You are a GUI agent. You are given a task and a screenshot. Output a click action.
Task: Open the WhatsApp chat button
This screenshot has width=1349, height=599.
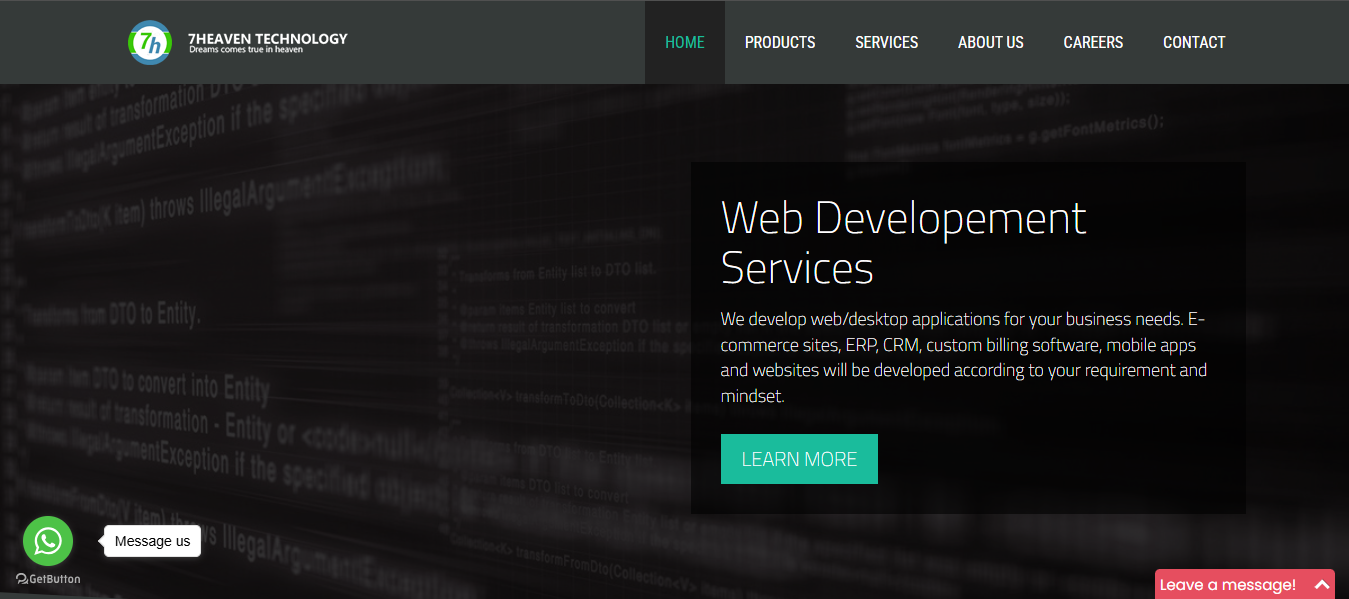point(48,541)
